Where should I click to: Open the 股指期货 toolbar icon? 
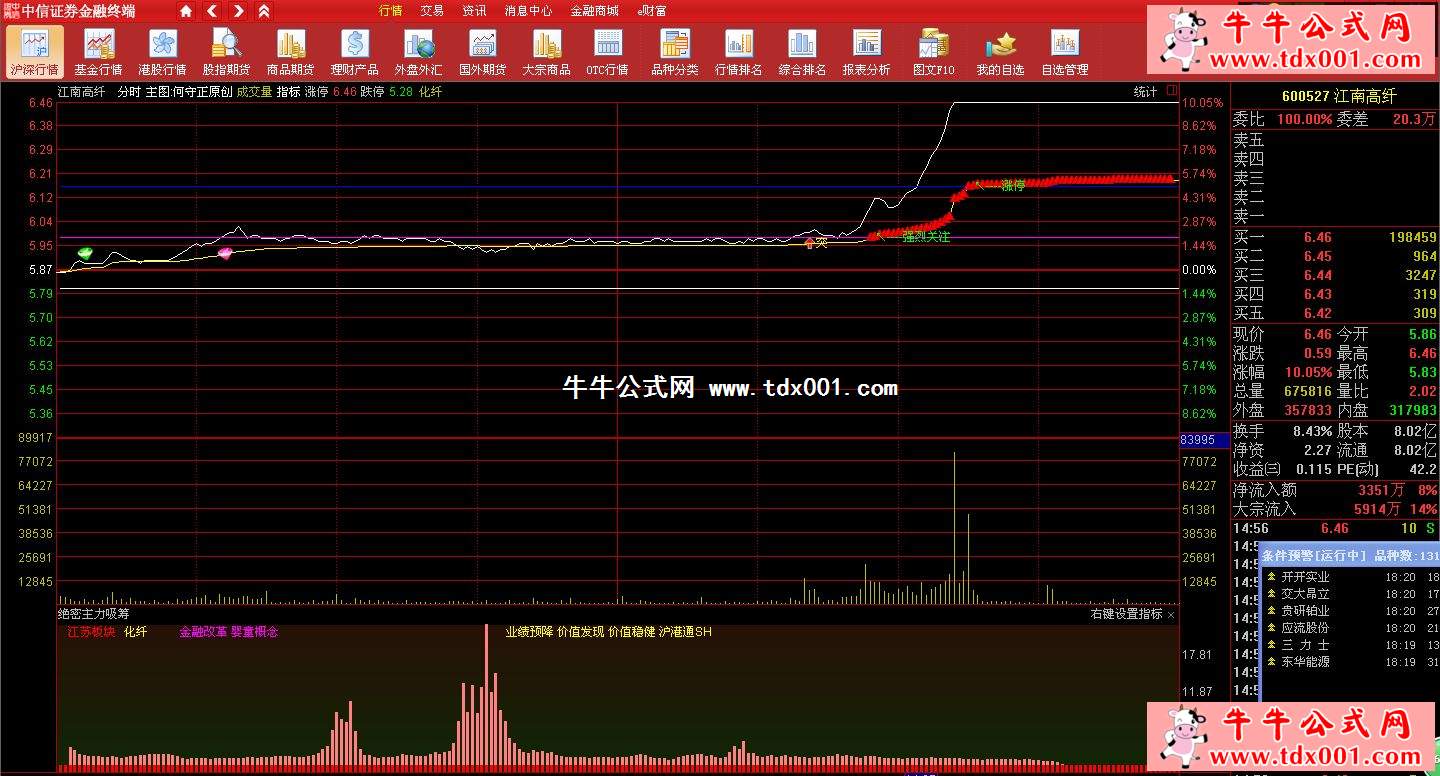pos(226,52)
